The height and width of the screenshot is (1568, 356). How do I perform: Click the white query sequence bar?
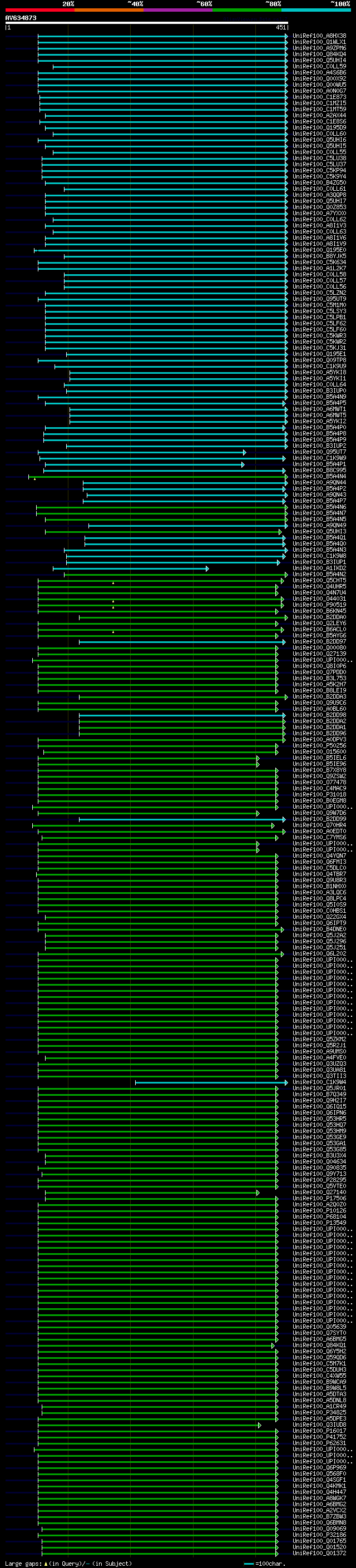147,22
